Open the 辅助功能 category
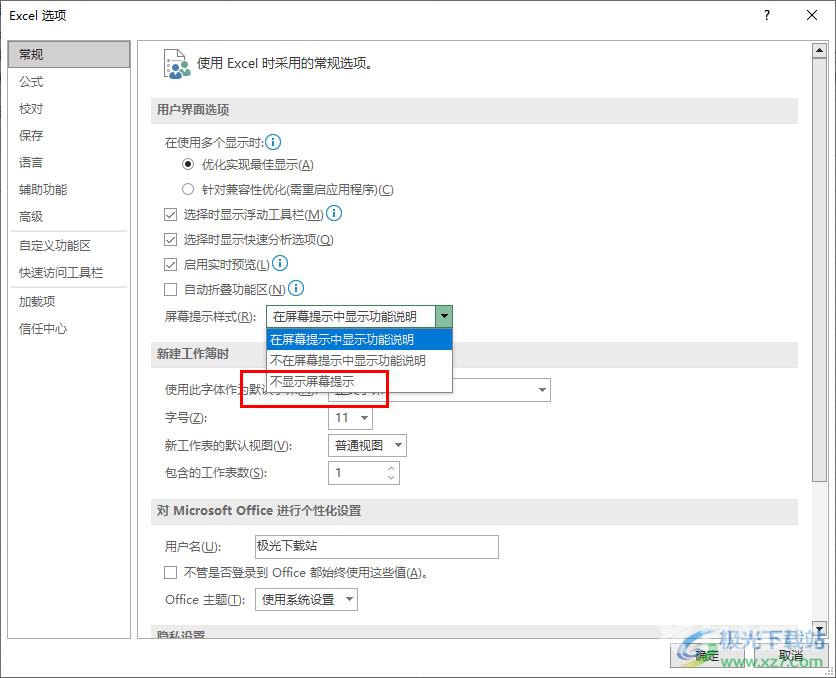 69,189
